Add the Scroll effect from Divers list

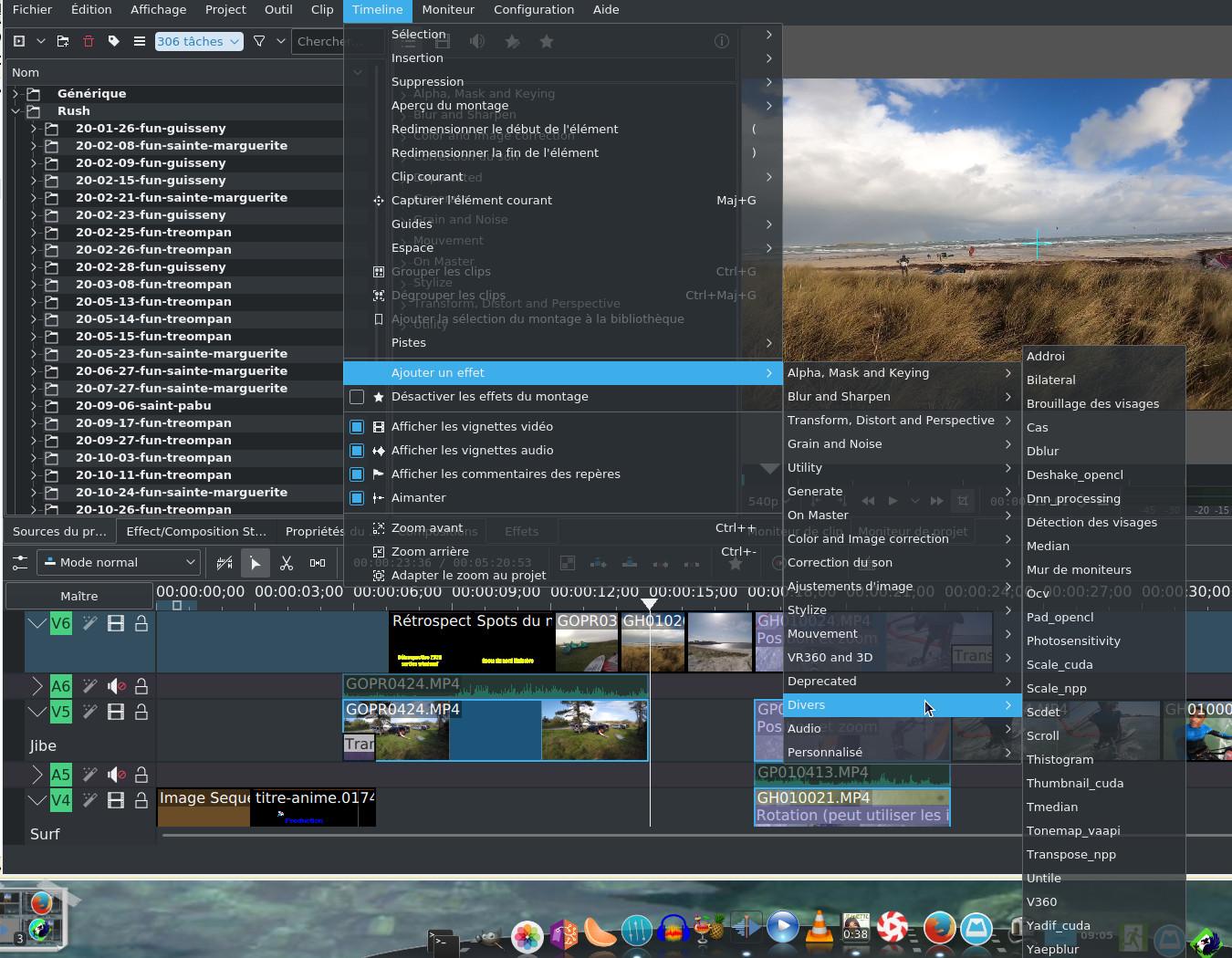point(1104,736)
